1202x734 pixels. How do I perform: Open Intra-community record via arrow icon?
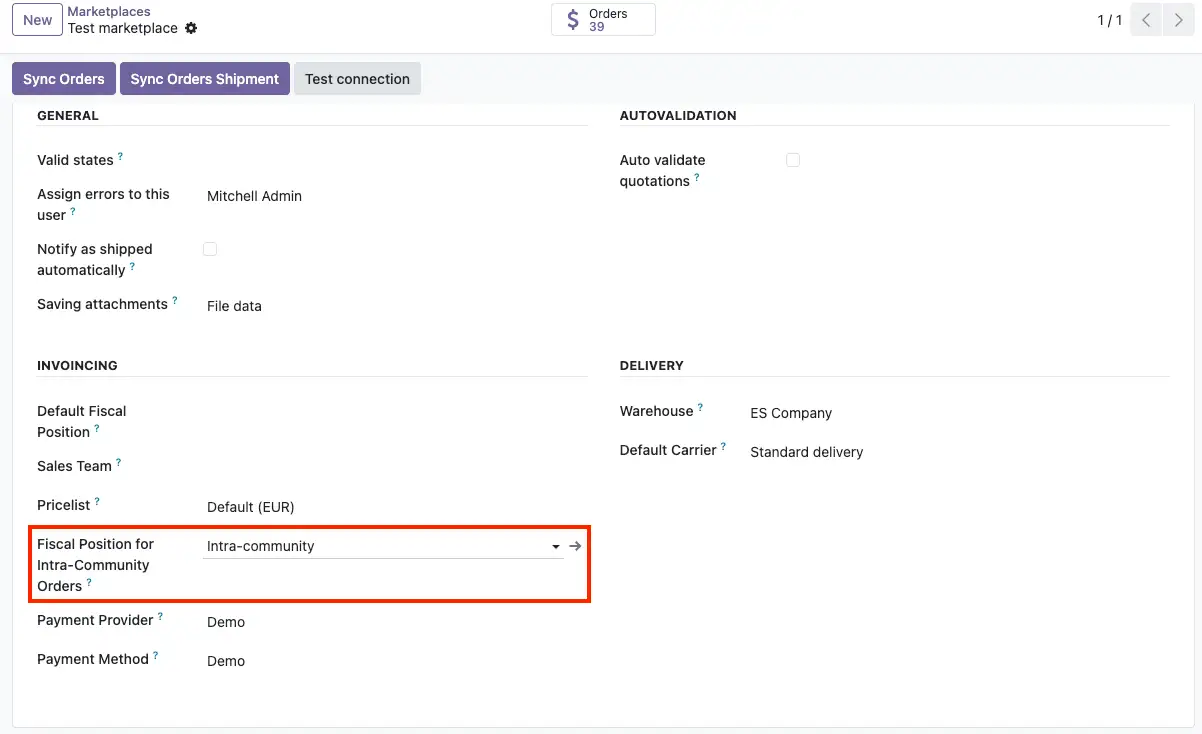[575, 546]
